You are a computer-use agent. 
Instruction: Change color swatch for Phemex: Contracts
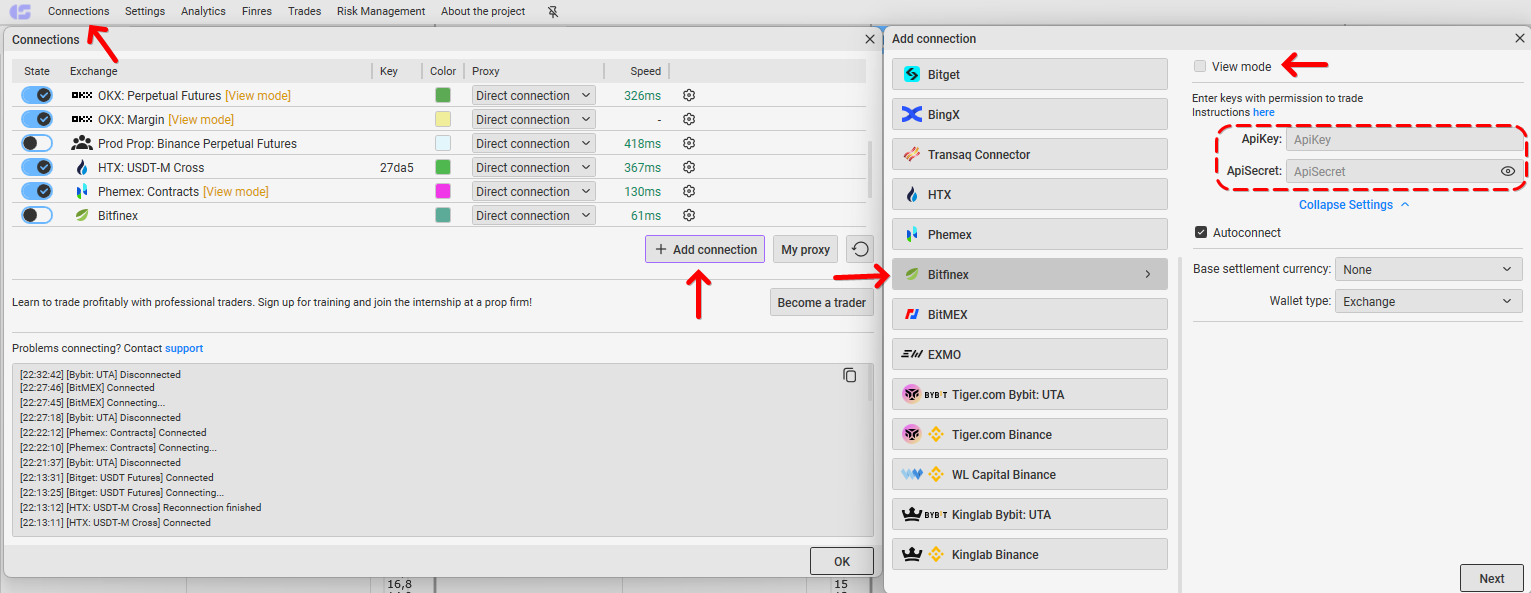[442, 191]
